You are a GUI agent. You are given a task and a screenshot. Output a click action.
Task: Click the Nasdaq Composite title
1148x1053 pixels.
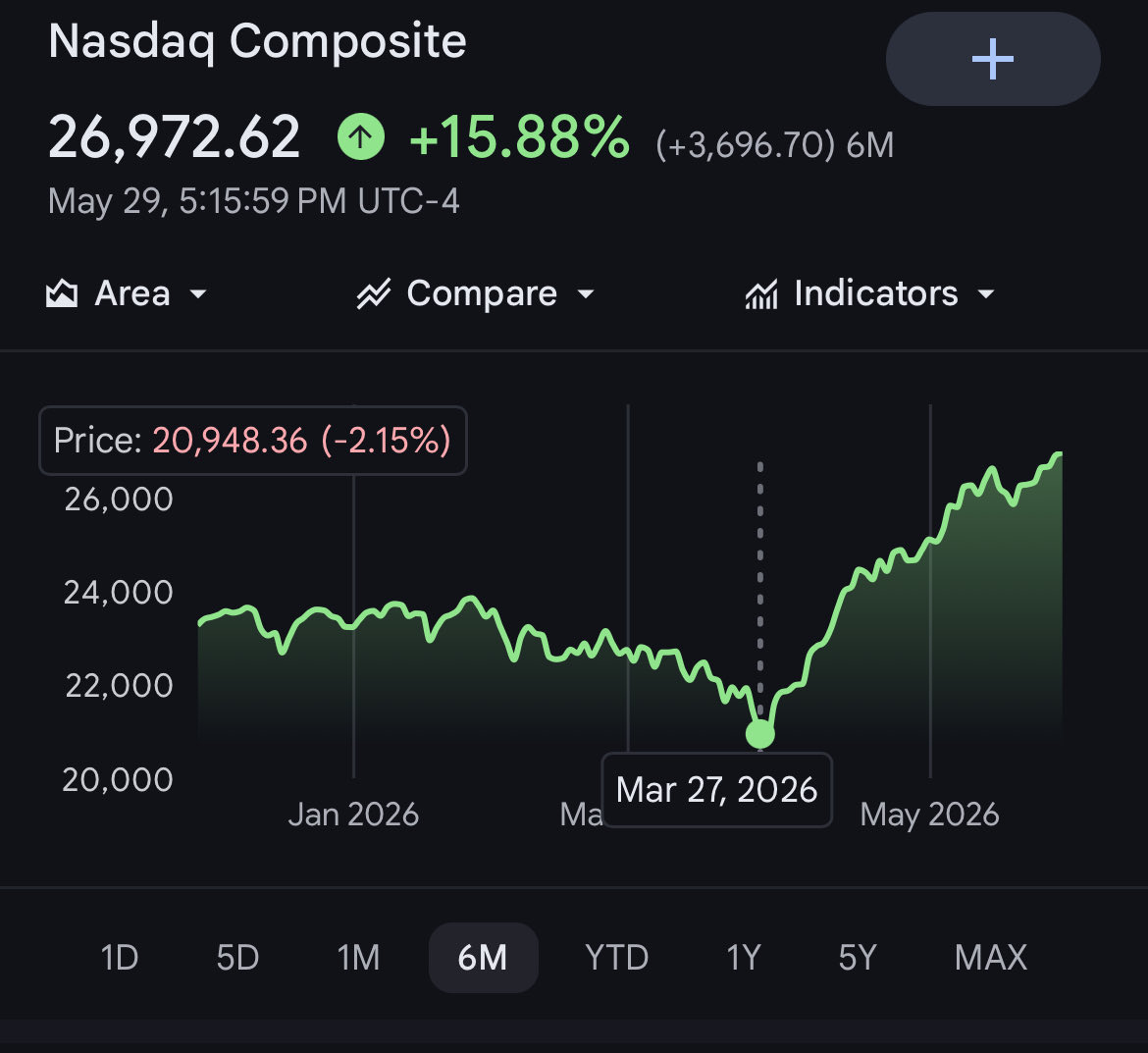[257, 41]
